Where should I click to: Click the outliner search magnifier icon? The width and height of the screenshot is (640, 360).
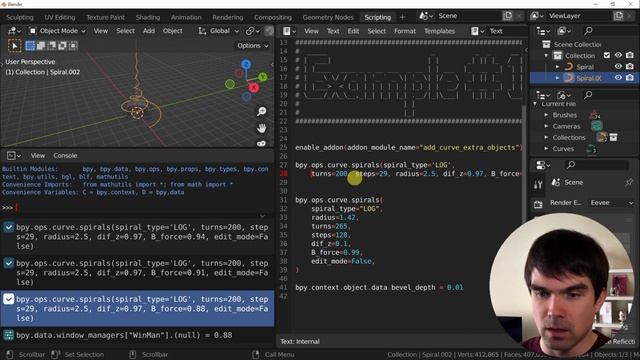pos(588,31)
